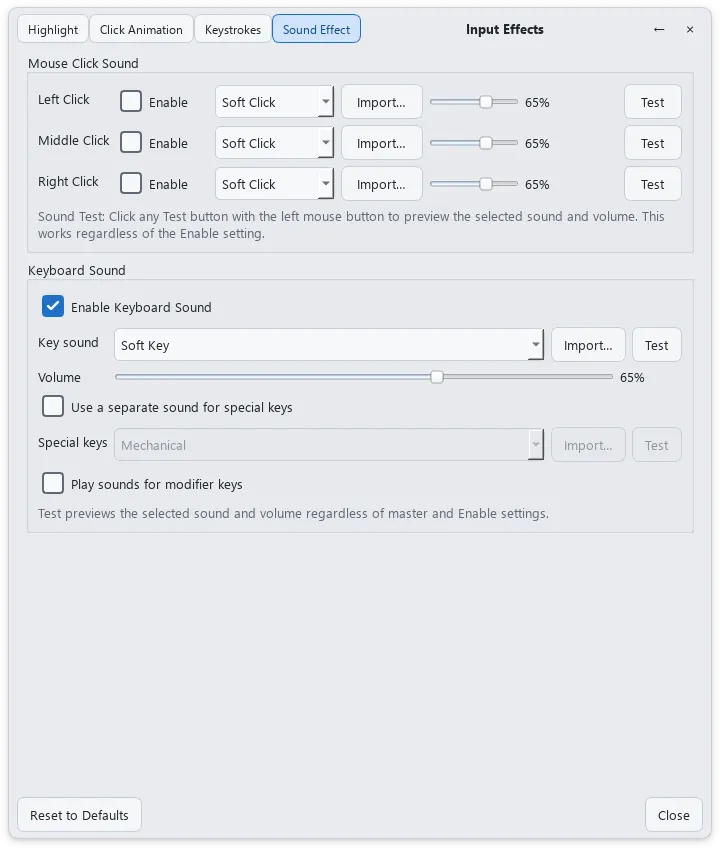Click Reset to Defaults button
720x848 pixels.
(x=80, y=814)
